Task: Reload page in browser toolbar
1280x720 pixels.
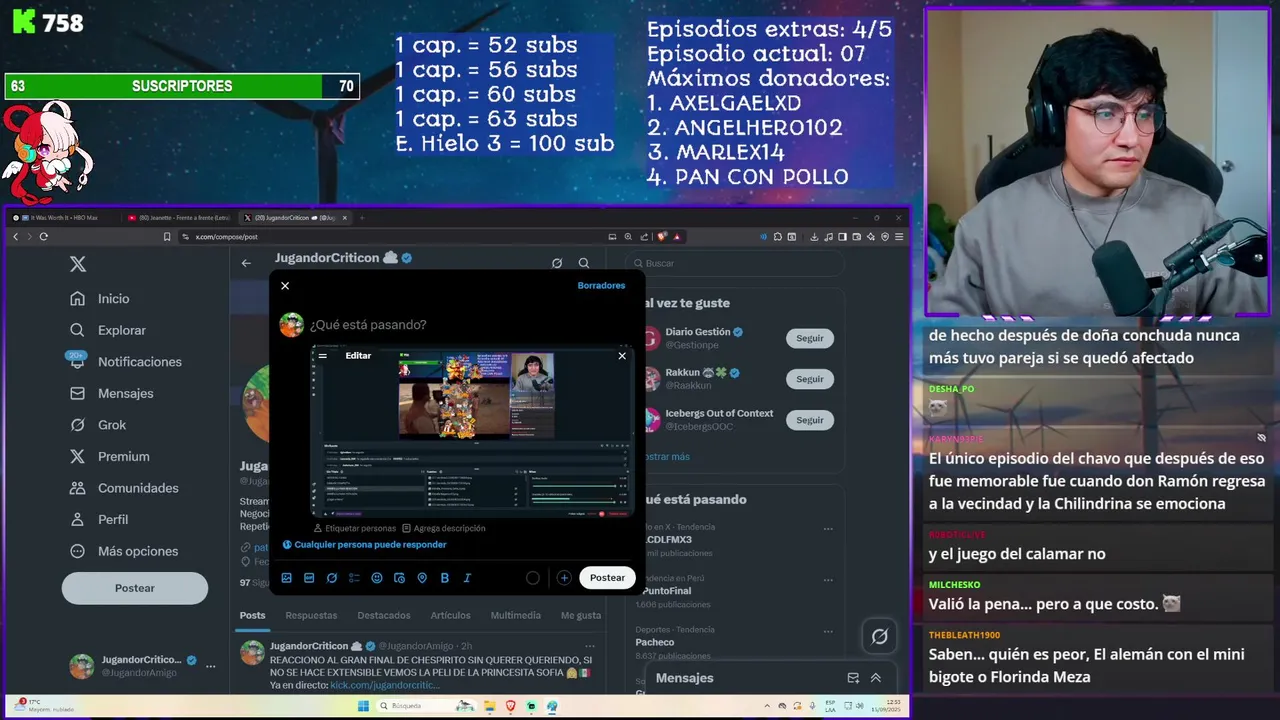Action: tap(43, 237)
